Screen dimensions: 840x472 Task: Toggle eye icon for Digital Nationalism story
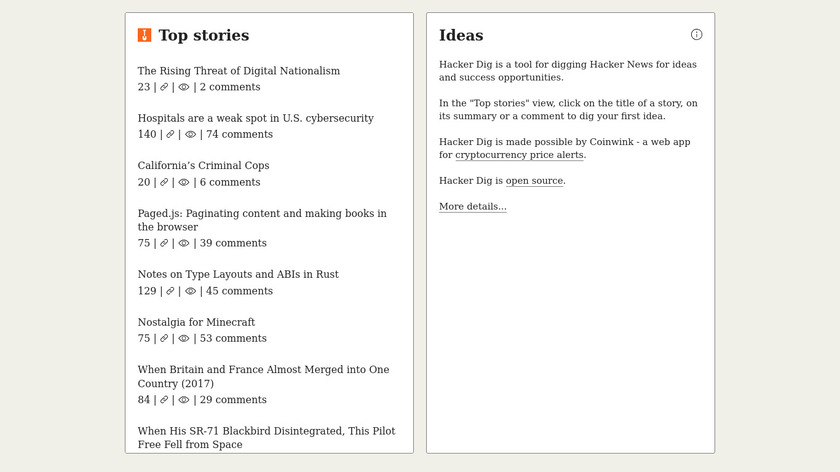pos(184,87)
